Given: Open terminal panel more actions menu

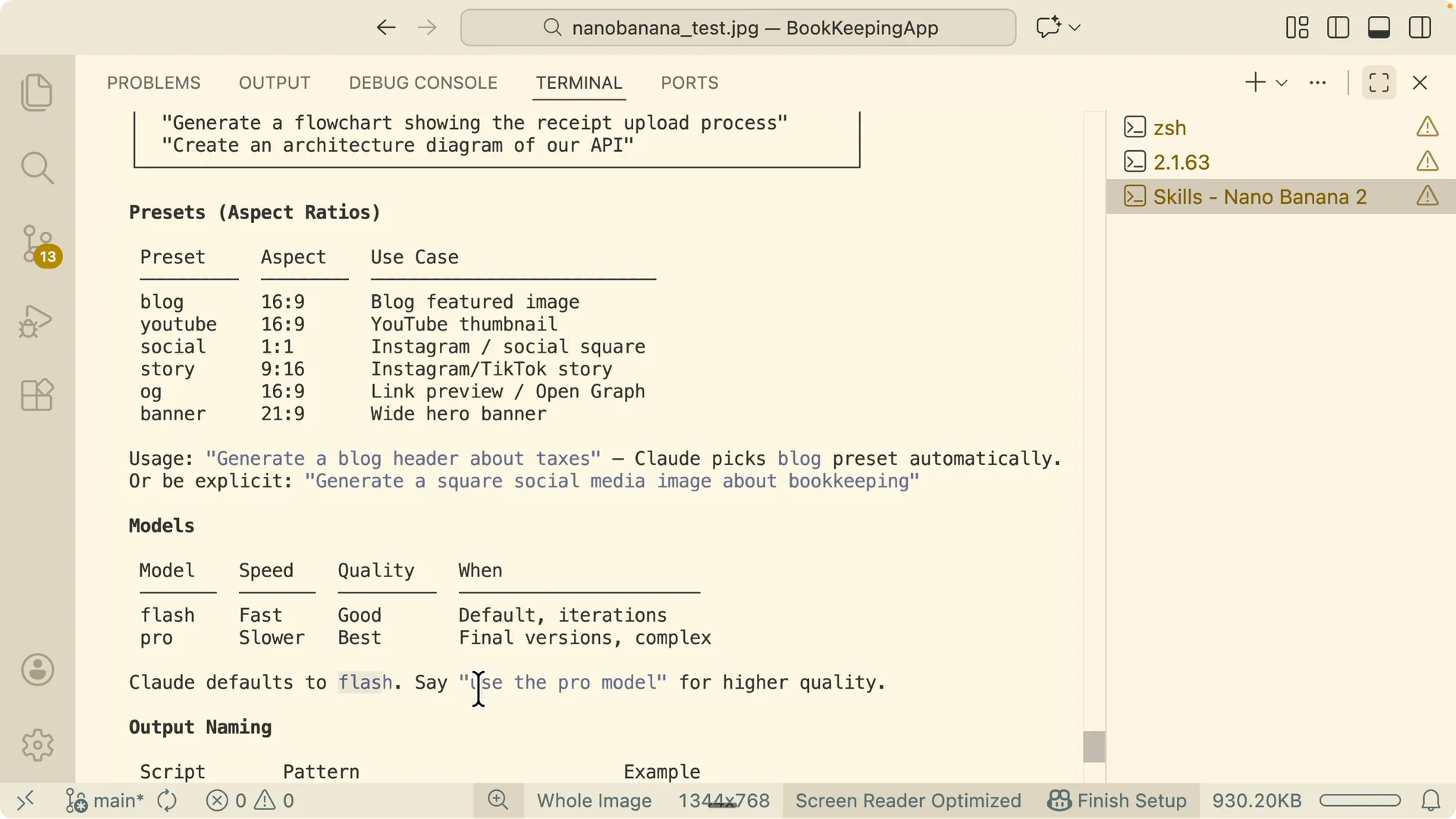Looking at the screenshot, I should coord(1318,83).
